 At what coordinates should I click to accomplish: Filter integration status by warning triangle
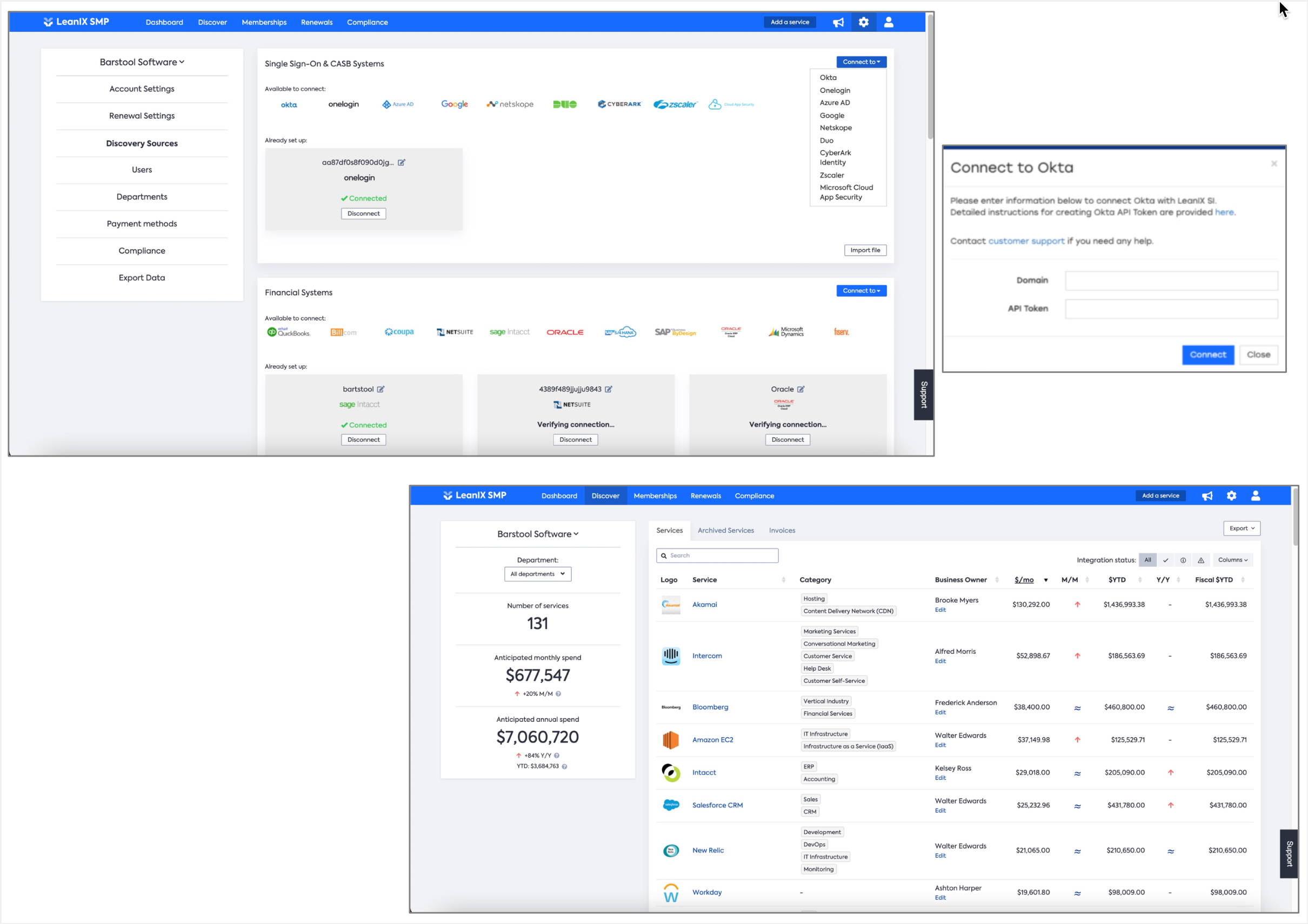[x=1201, y=560]
